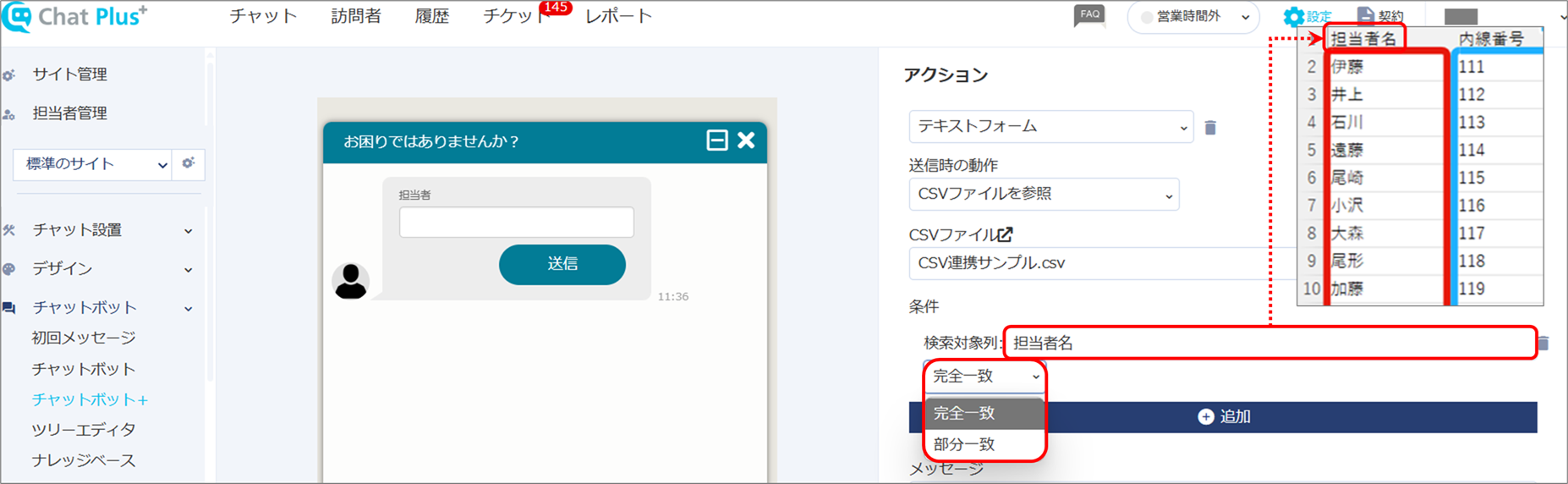Click the チャットボット speech icon in sidebar
This screenshot has height=484, width=1568.
point(9,308)
